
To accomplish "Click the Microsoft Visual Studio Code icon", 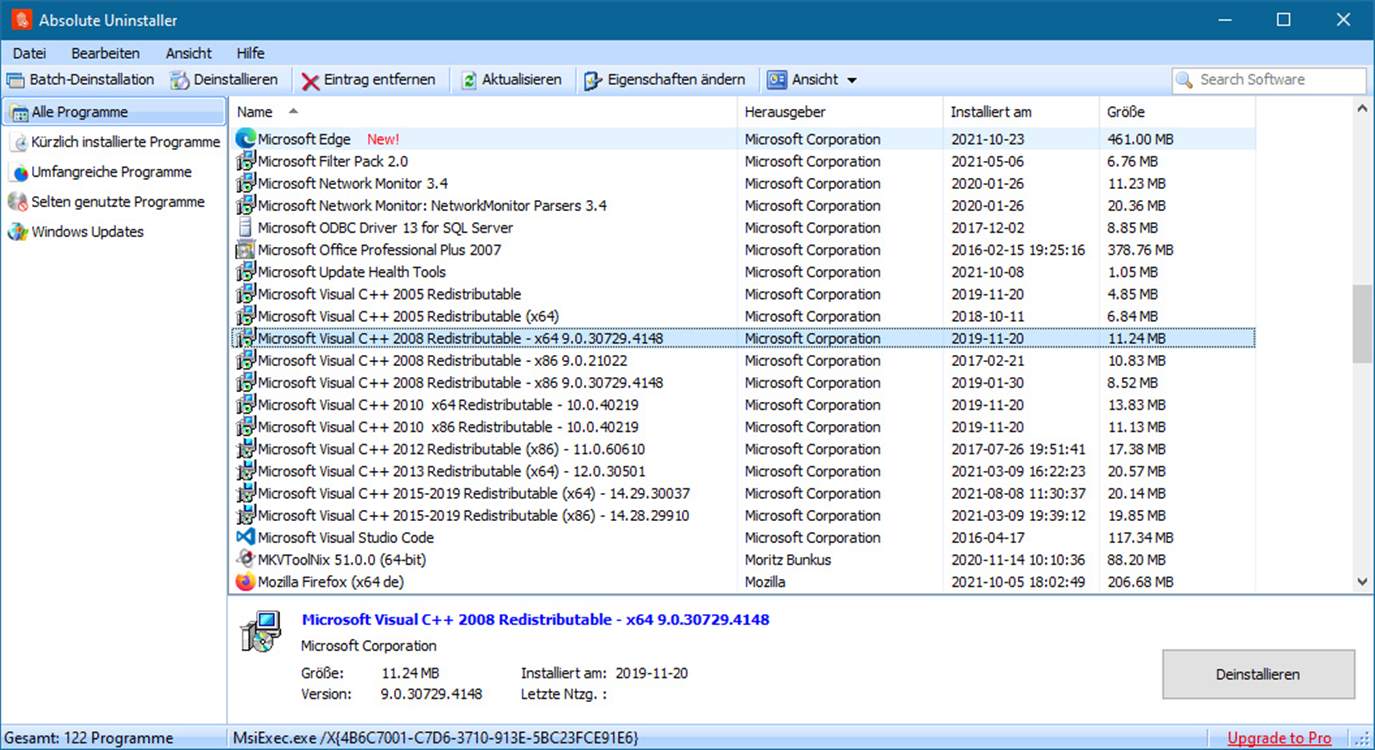I will click(x=246, y=537).
